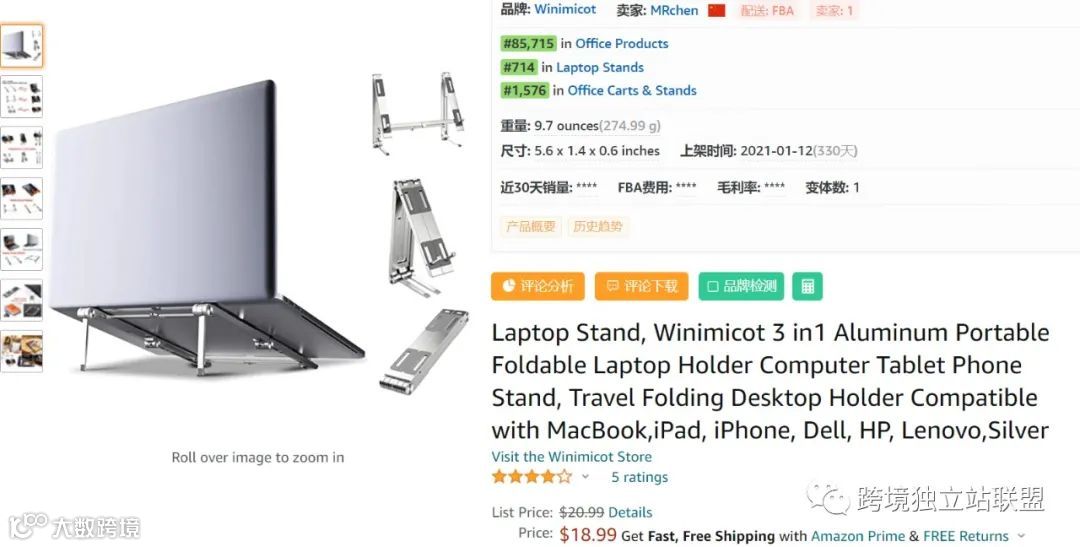Select the third product thumbnail

click(21, 147)
